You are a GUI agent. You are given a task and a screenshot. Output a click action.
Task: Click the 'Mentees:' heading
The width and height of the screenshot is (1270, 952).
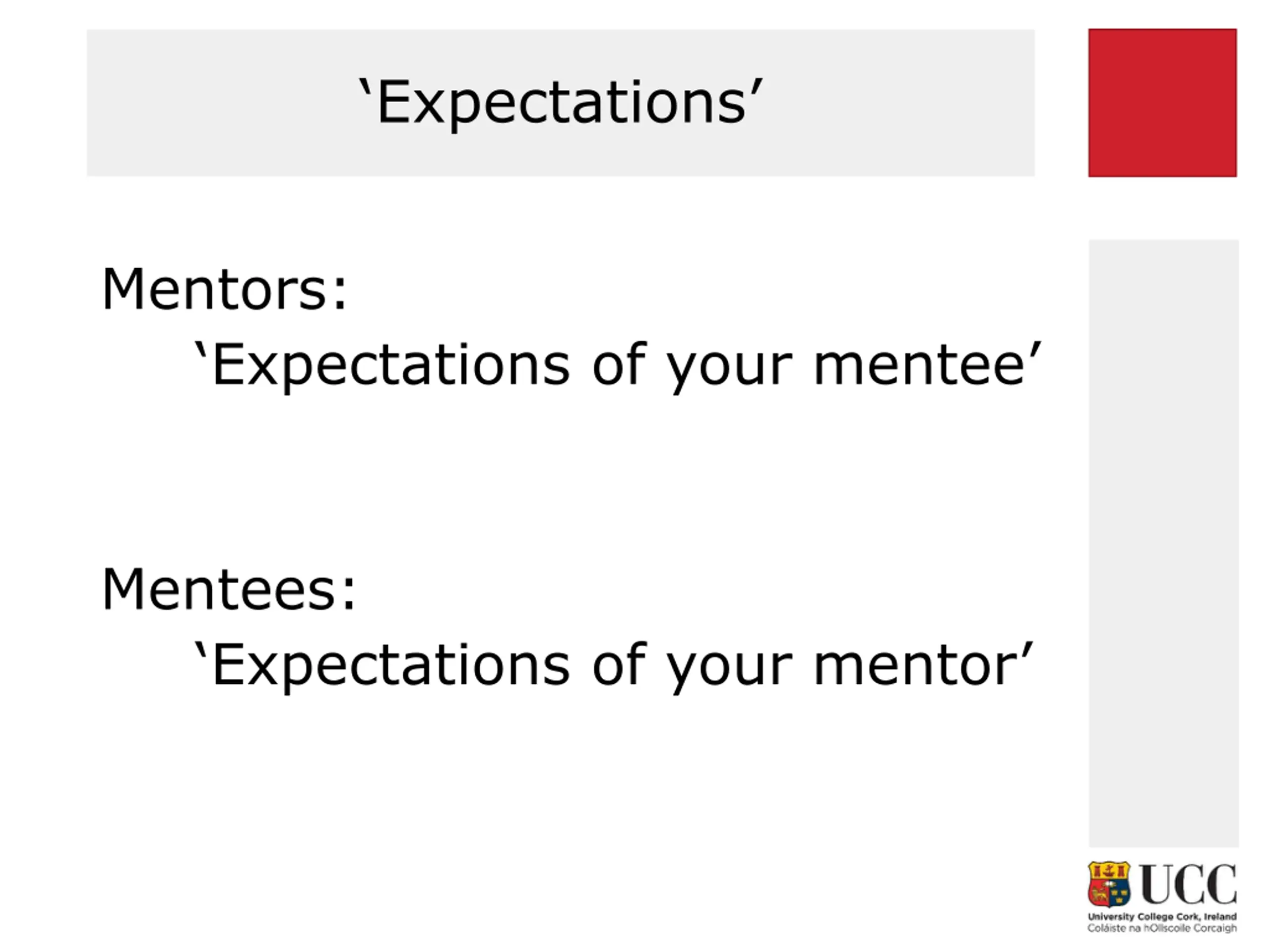(229, 590)
